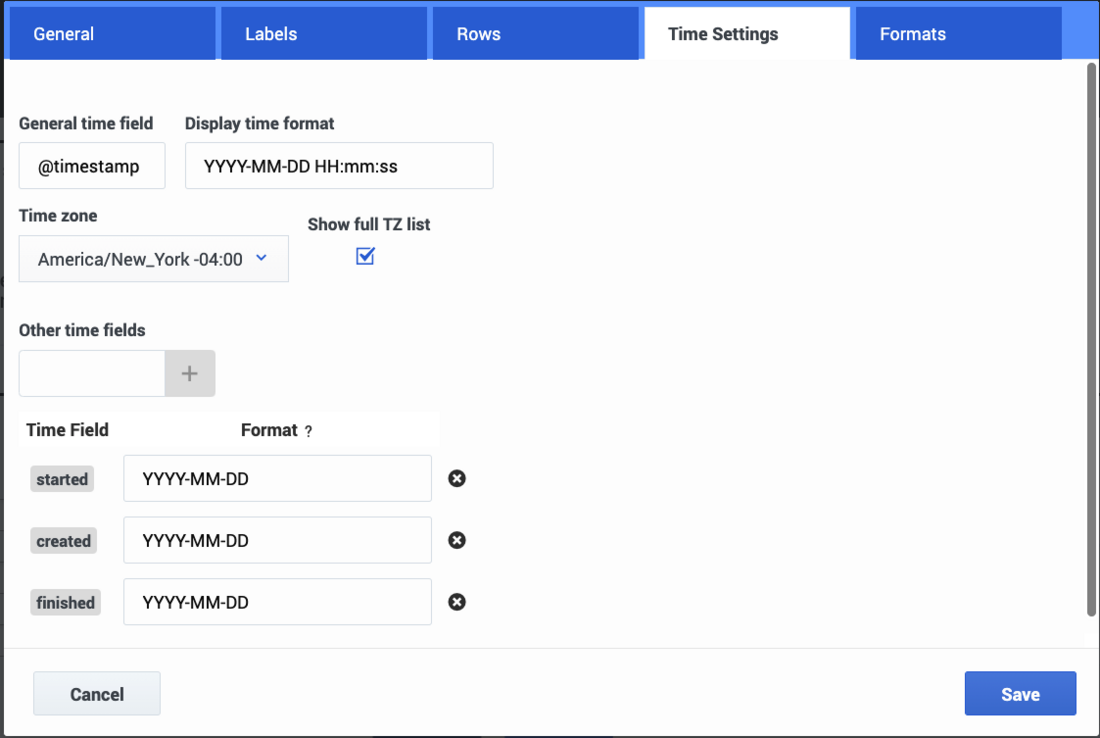Open the Time zone dropdown

coord(154,259)
